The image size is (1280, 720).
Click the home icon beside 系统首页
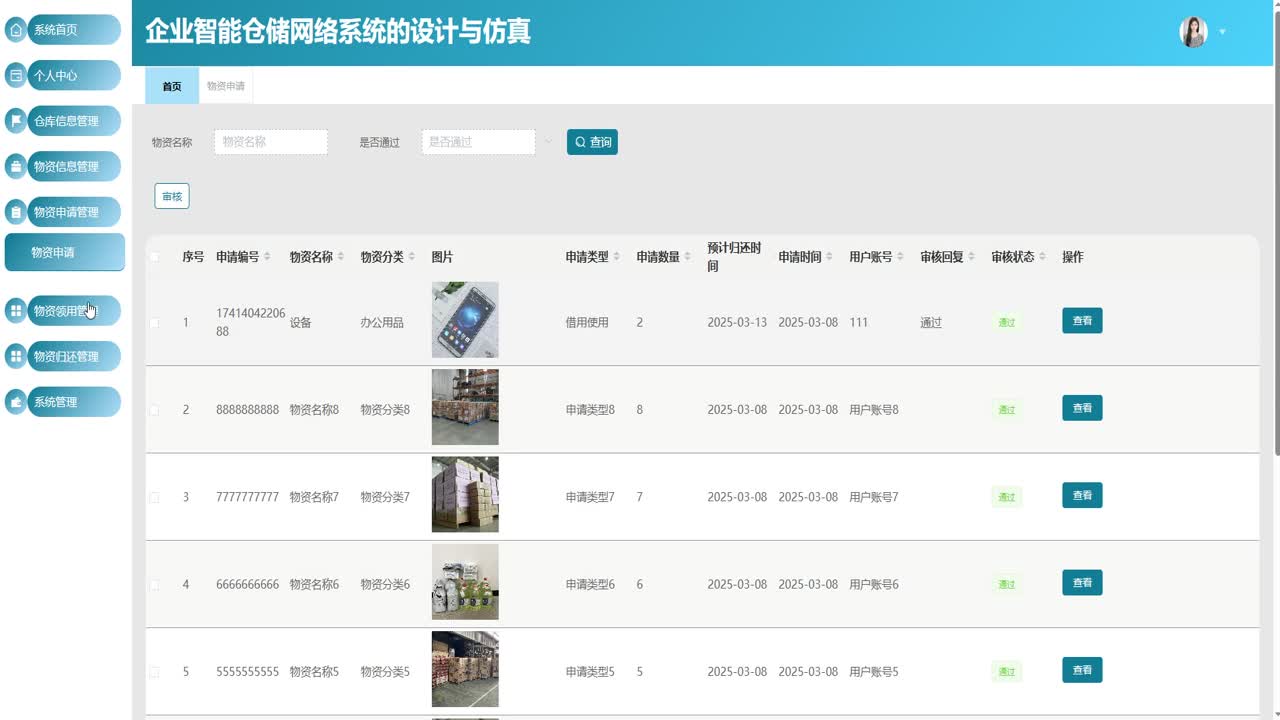click(x=15, y=30)
